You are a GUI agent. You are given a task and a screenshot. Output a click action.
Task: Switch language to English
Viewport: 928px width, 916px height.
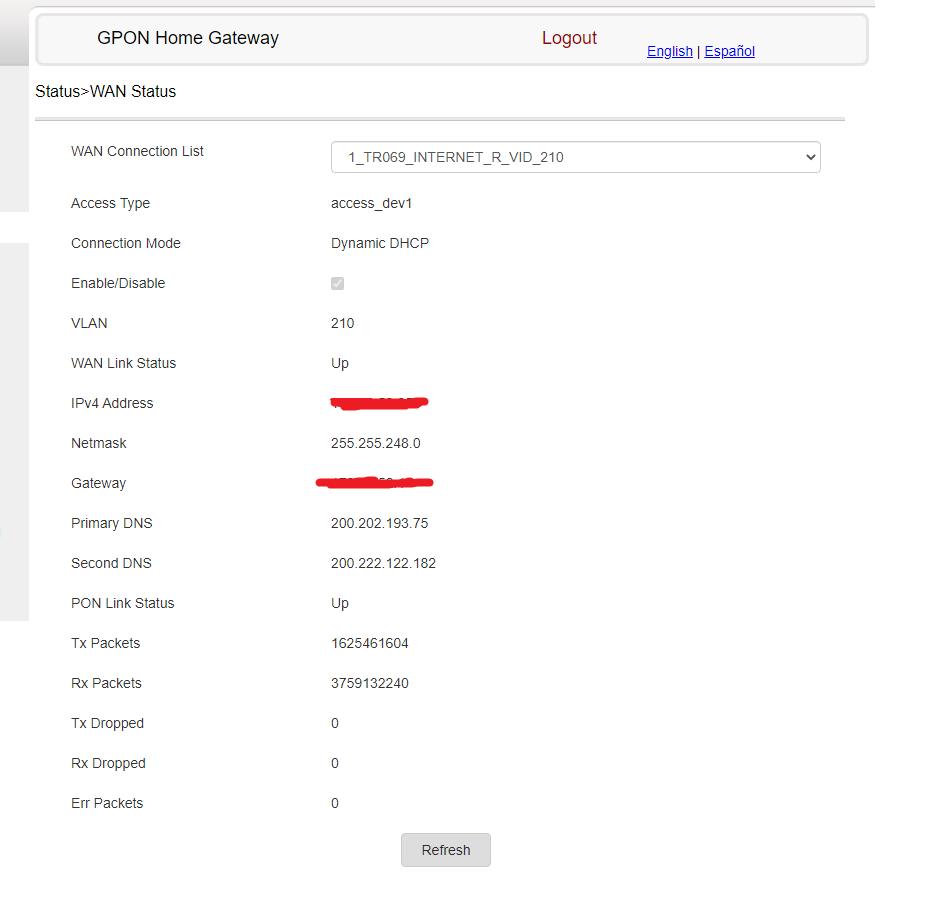pyautogui.click(x=669, y=51)
